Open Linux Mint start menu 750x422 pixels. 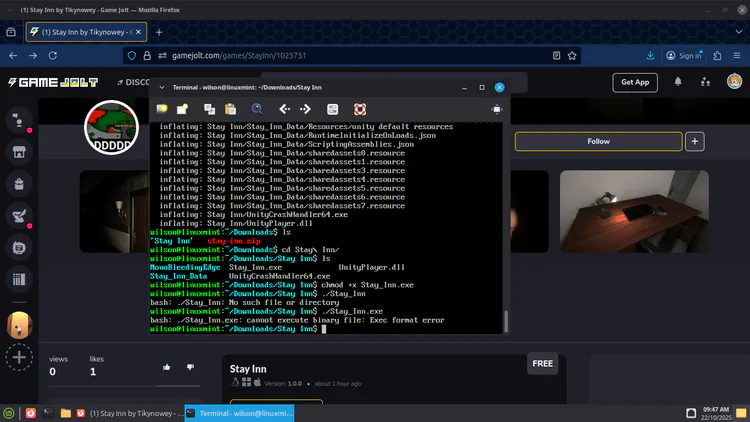[9, 413]
